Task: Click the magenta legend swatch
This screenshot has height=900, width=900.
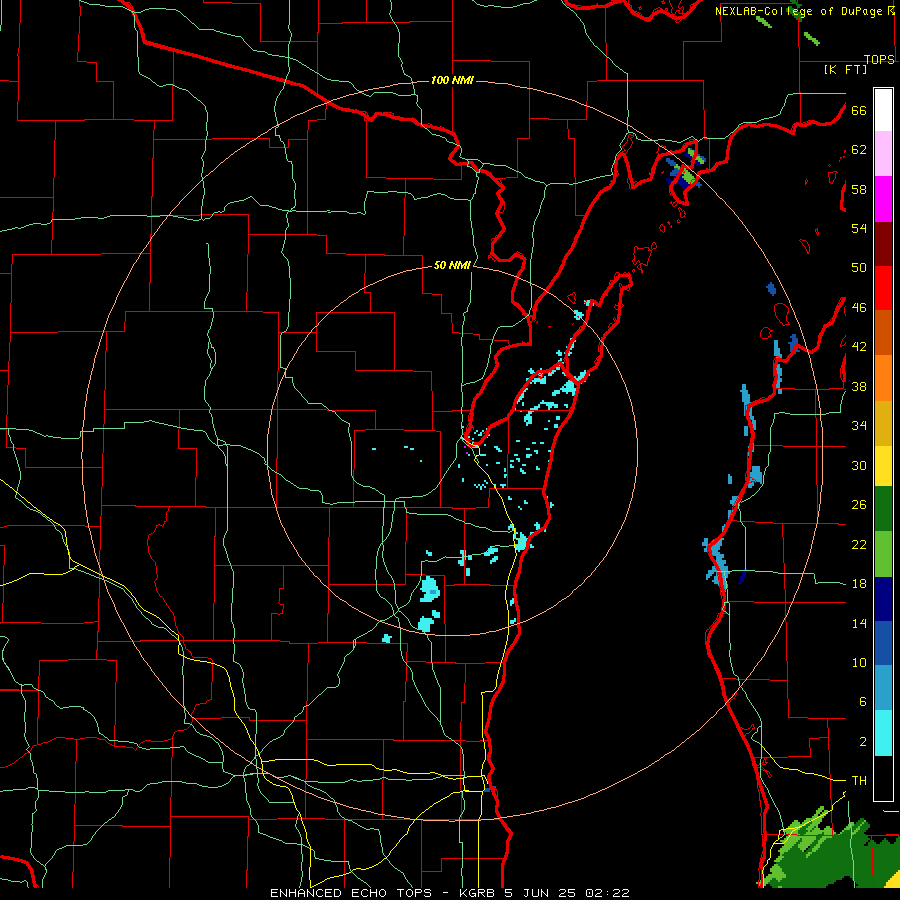Action: click(x=883, y=199)
